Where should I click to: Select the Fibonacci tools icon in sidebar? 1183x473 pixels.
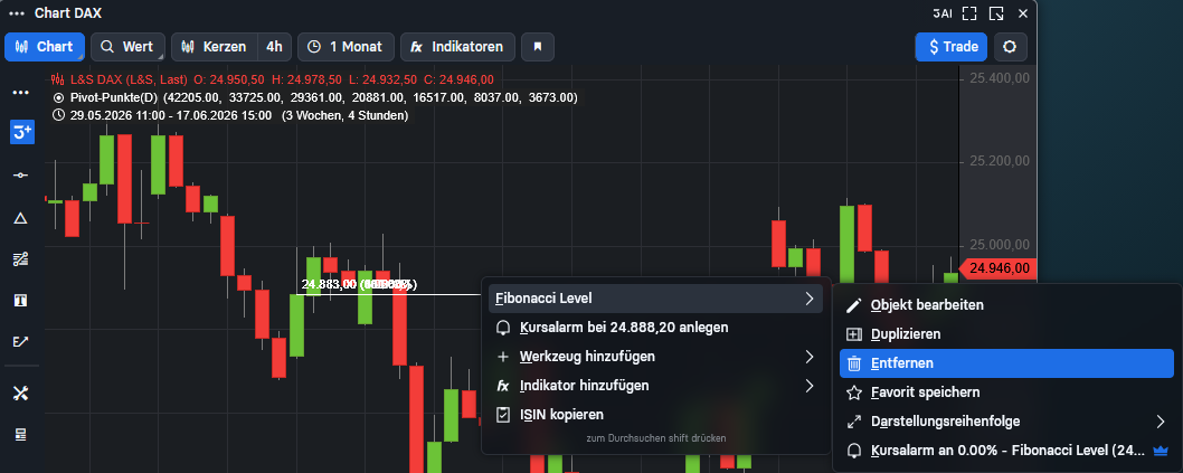pyautogui.click(x=20, y=260)
